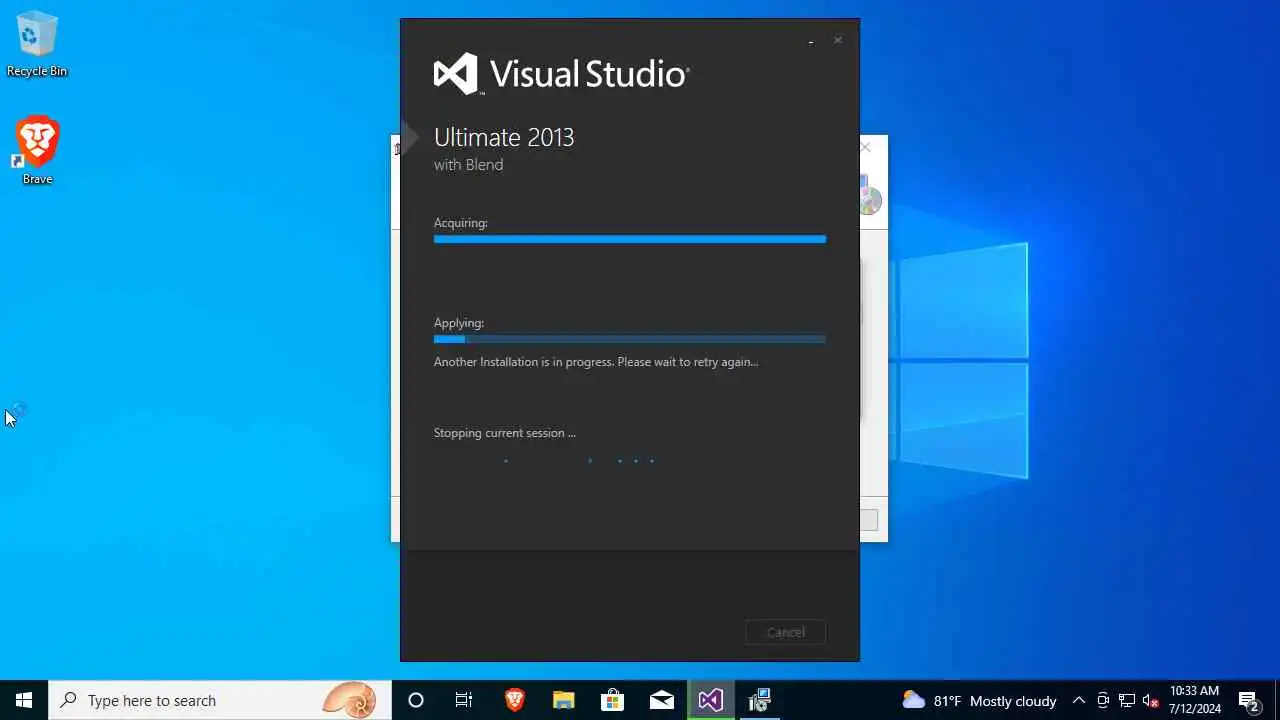Click the Visual Studio logo in the installer
The height and width of the screenshot is (720, 1280).
pos(561,74)
